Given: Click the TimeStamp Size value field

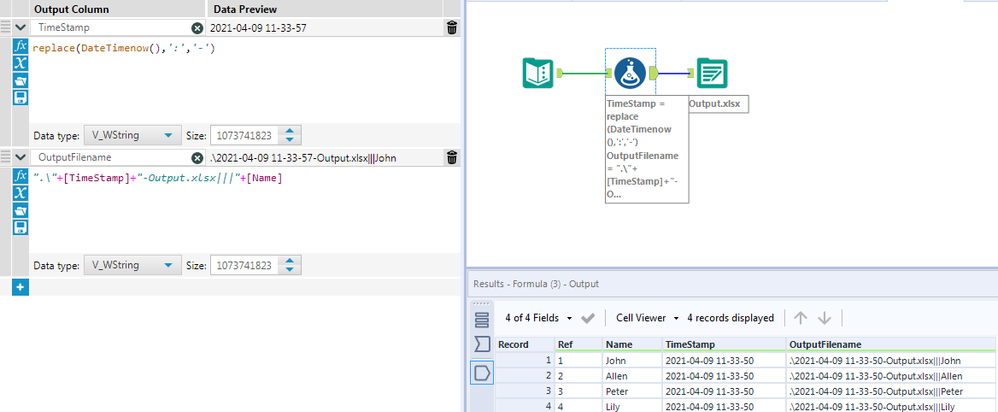Looking at the screenshot, I should click(245, 135).
